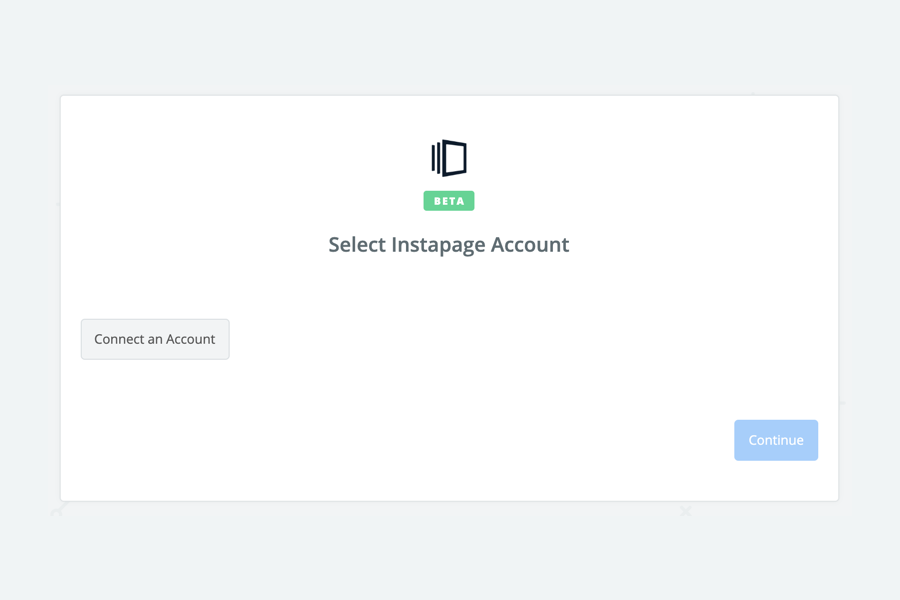Click Connect an Account button

[155, 339]
